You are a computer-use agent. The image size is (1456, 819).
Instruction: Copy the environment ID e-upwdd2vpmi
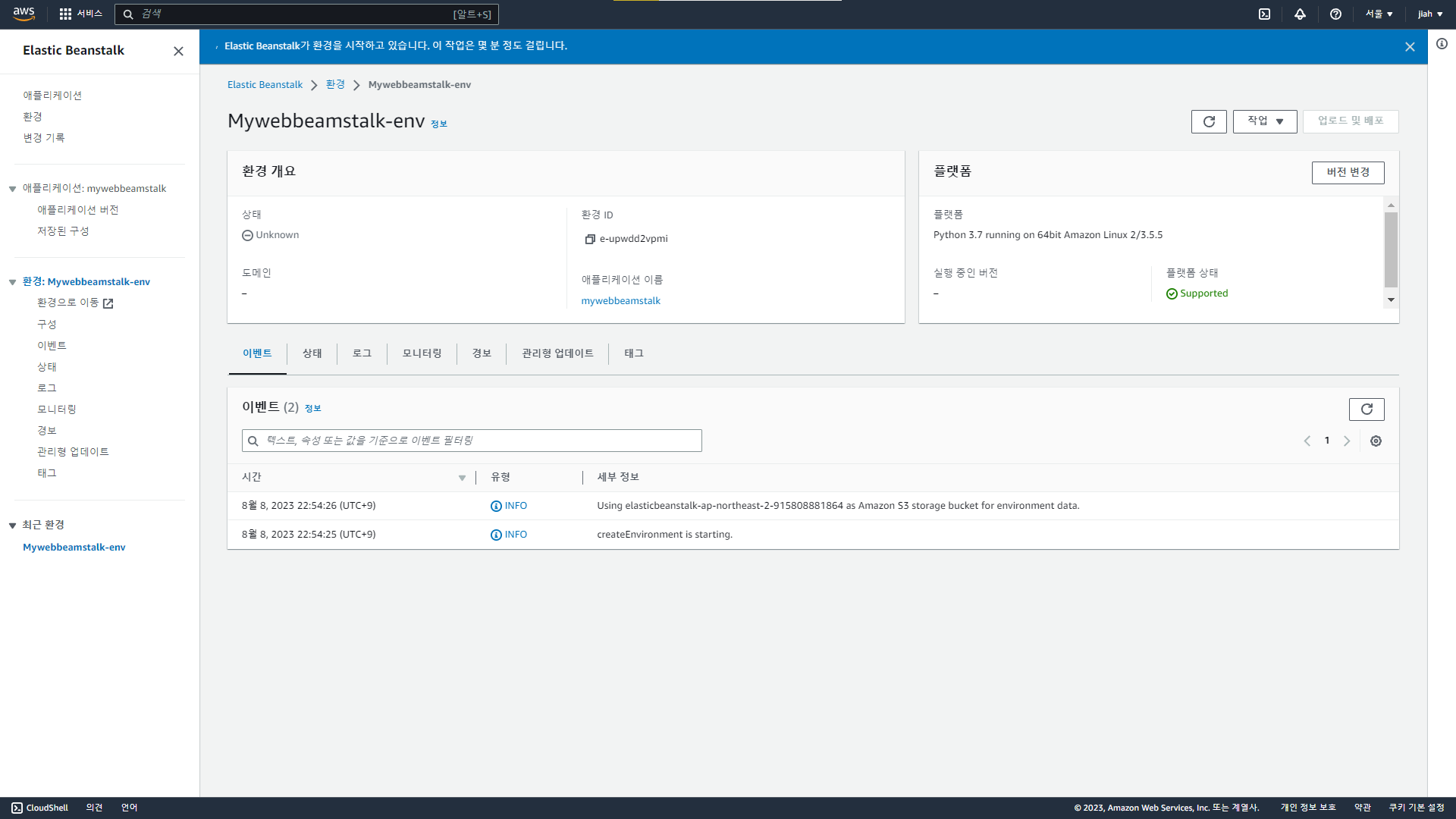[590, 239]
